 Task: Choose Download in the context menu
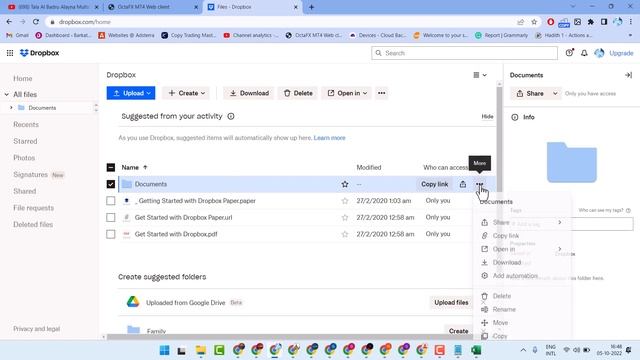521,262
